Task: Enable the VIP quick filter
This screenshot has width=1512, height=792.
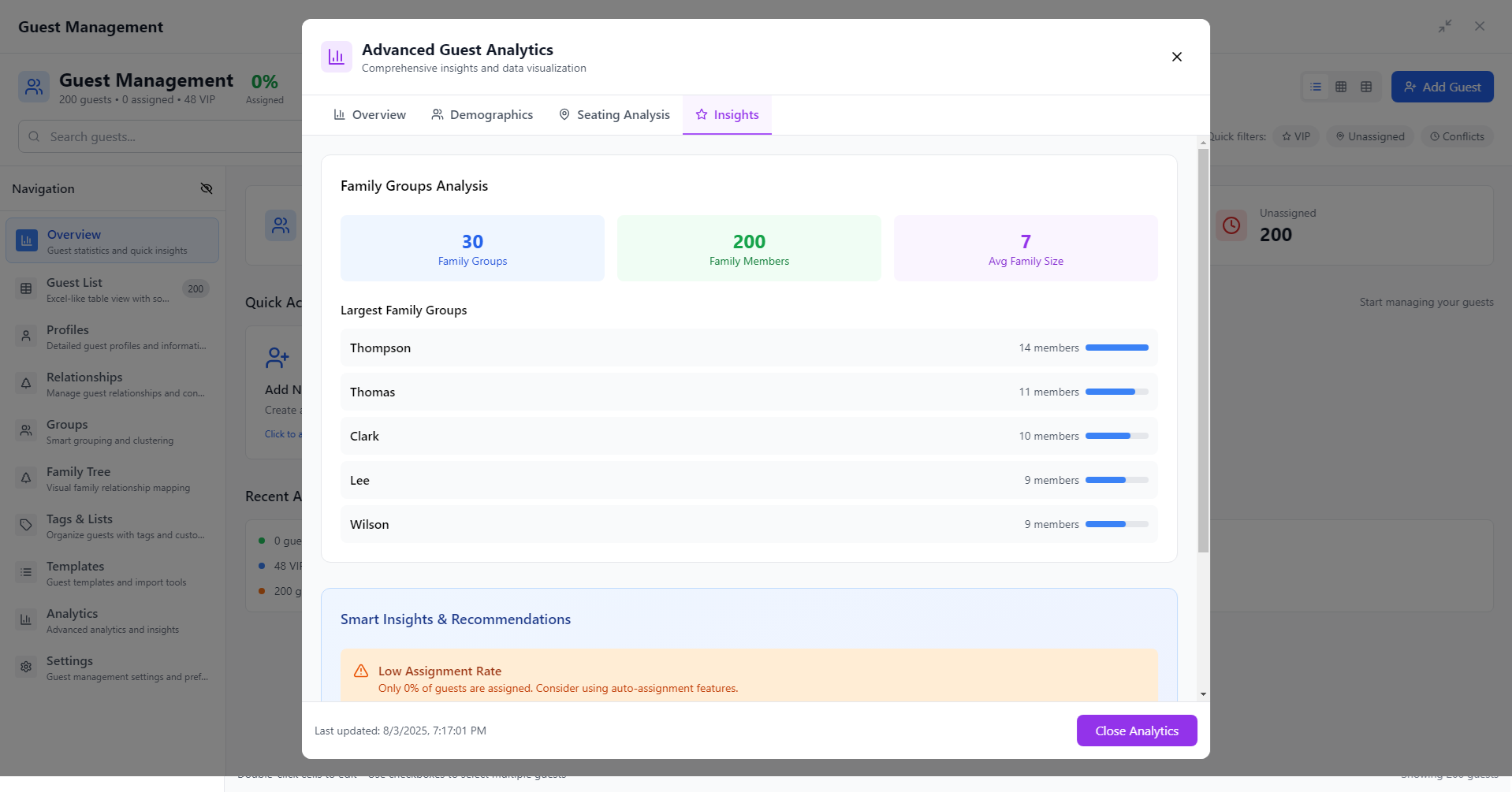Action: click(1296, 136)
